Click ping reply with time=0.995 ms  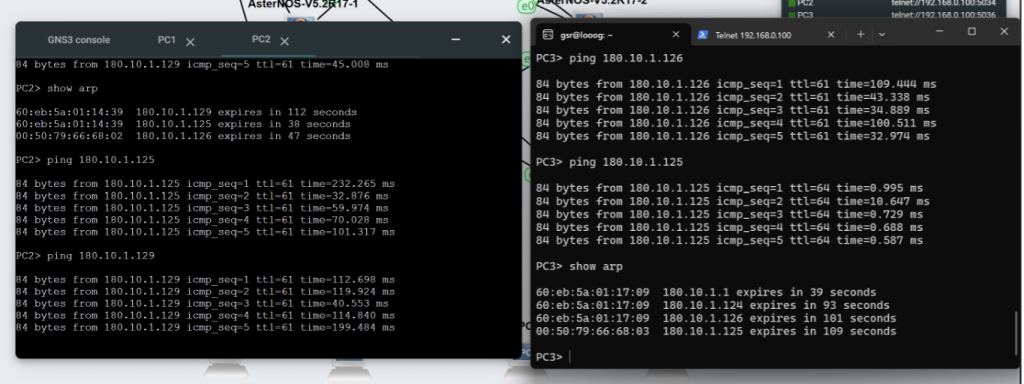coord(729,189)
